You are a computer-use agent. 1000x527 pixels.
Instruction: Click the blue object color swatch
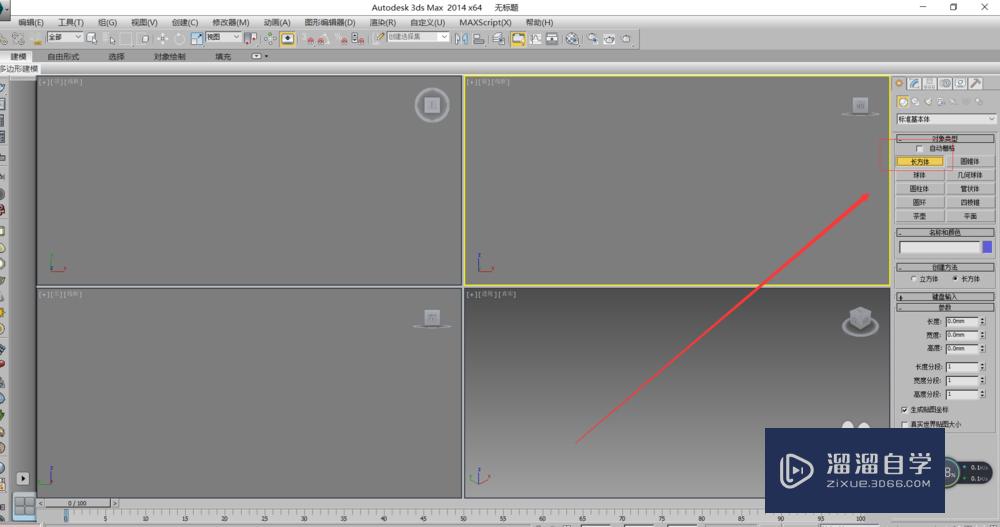click(x=987, y=247)
